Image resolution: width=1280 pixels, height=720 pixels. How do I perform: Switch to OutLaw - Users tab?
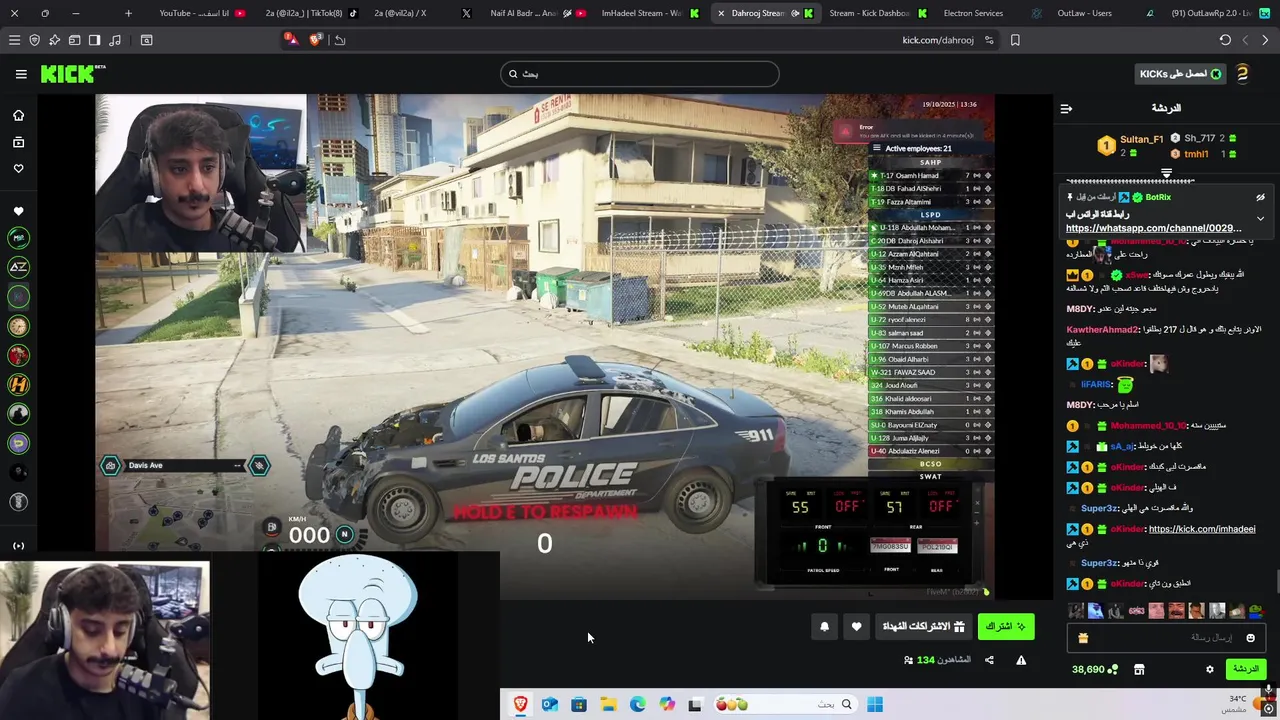[x=1086, y=13]
